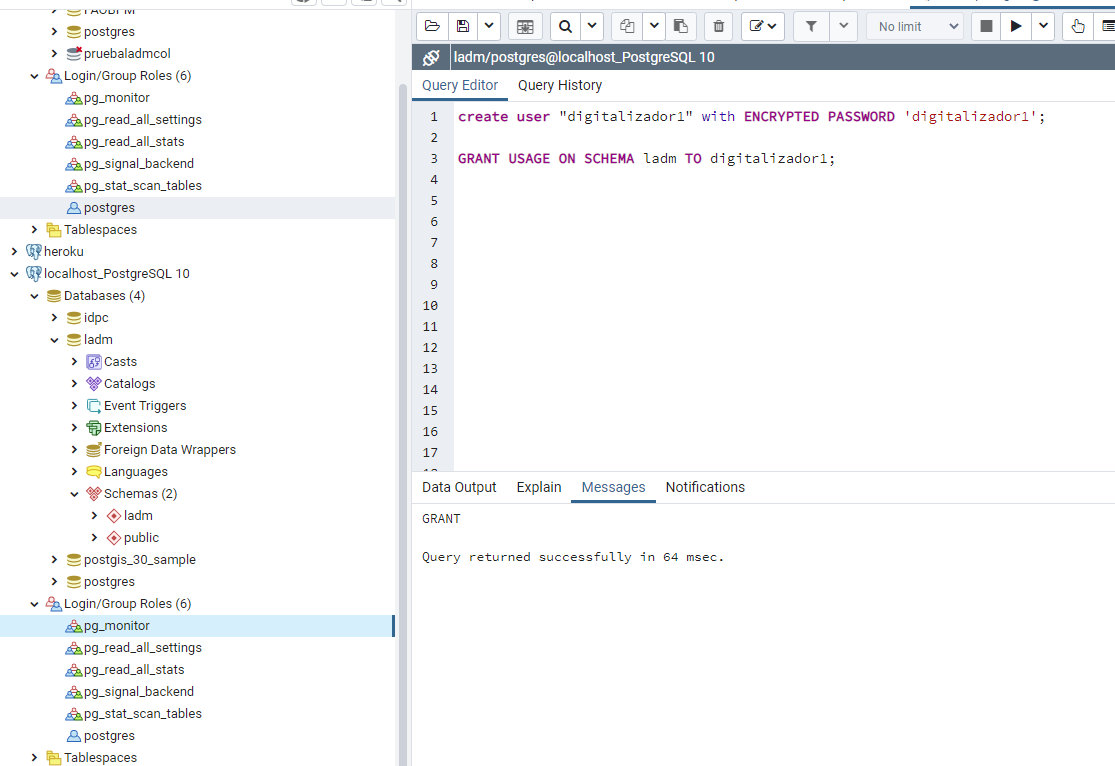Click line number 3 in the editor
Viewport: 1115px width, 766px height.
coord(430,158)
